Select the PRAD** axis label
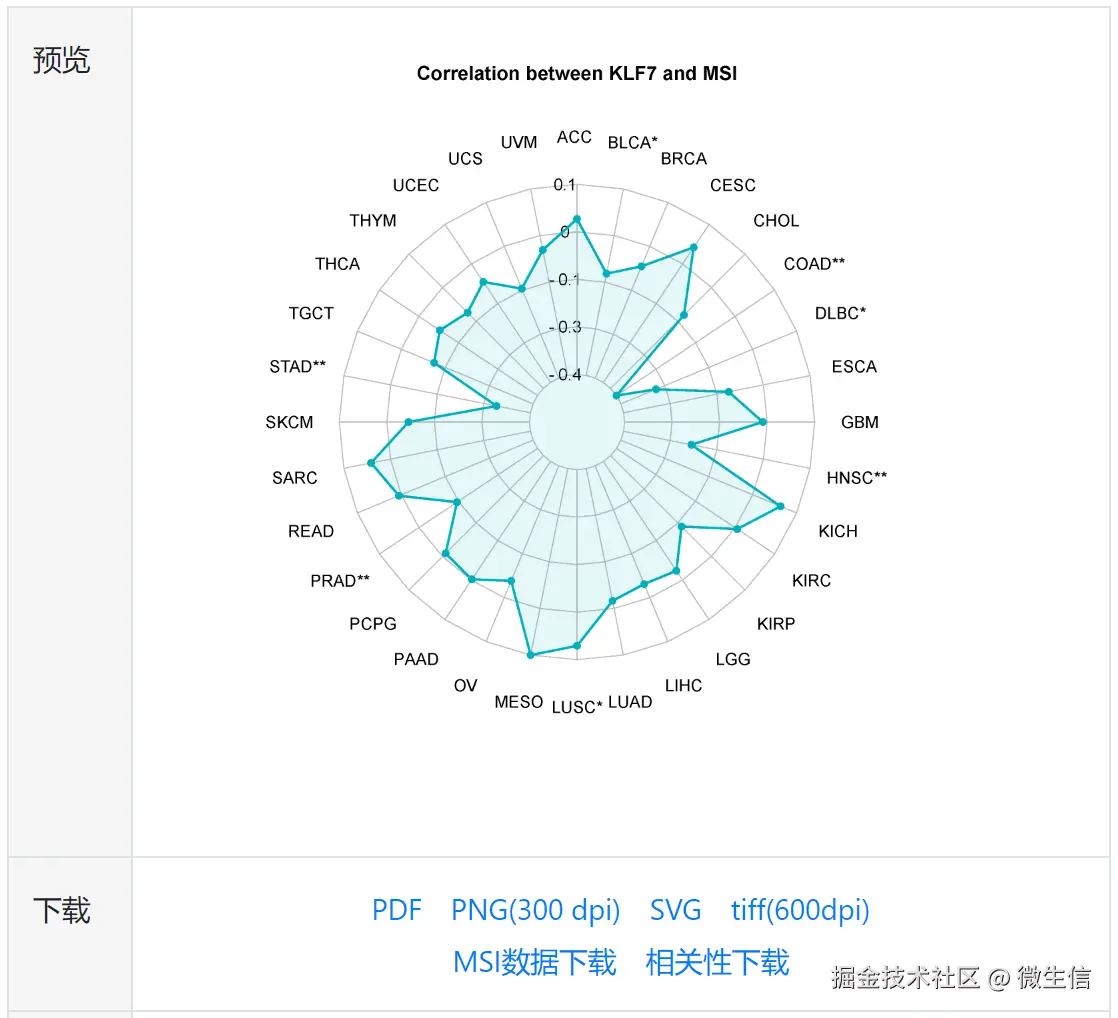The width and height of the screenshot is (1118, 1018). coord(340,581)
